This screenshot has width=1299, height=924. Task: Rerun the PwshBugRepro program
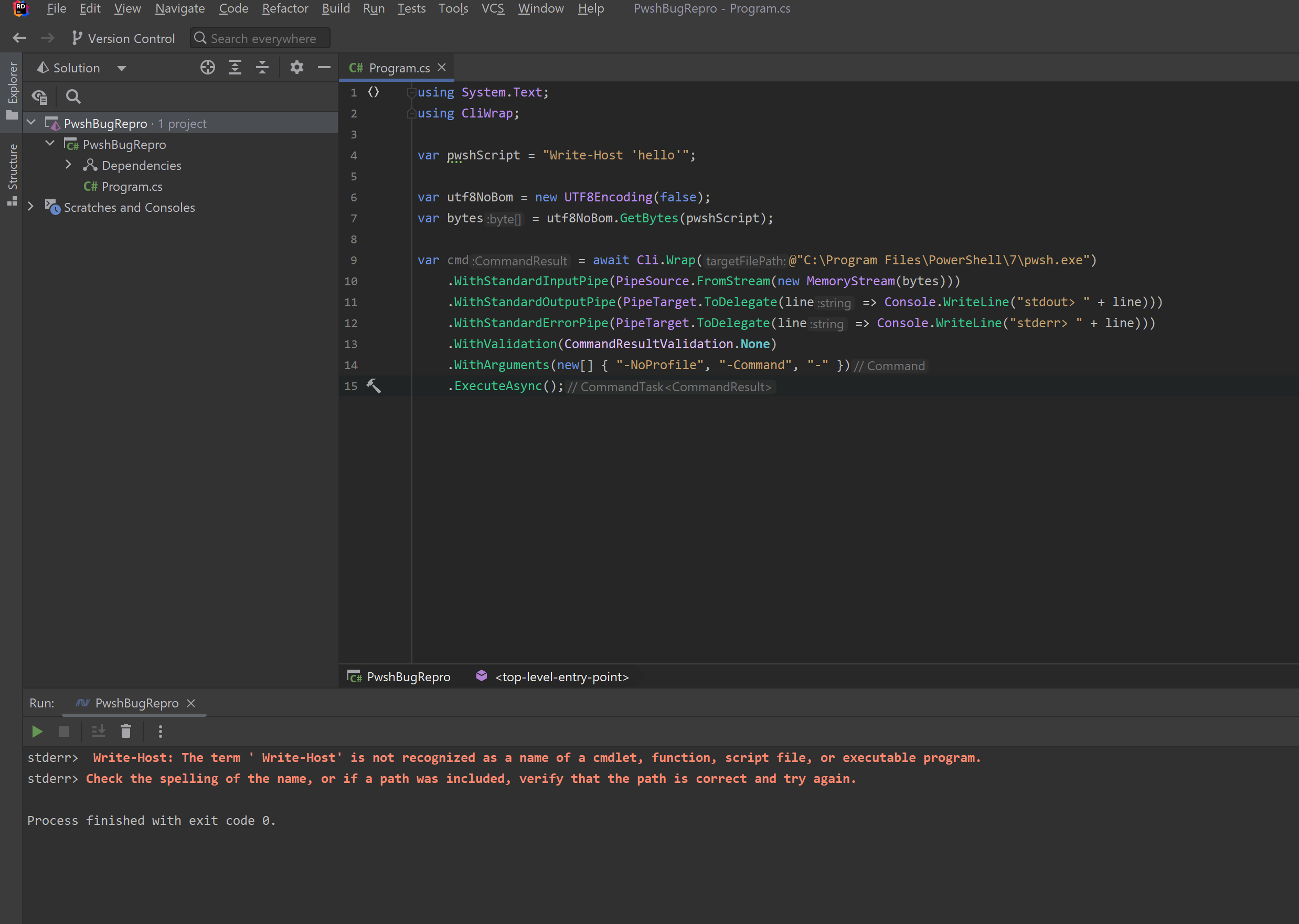[x=37, y=732]
